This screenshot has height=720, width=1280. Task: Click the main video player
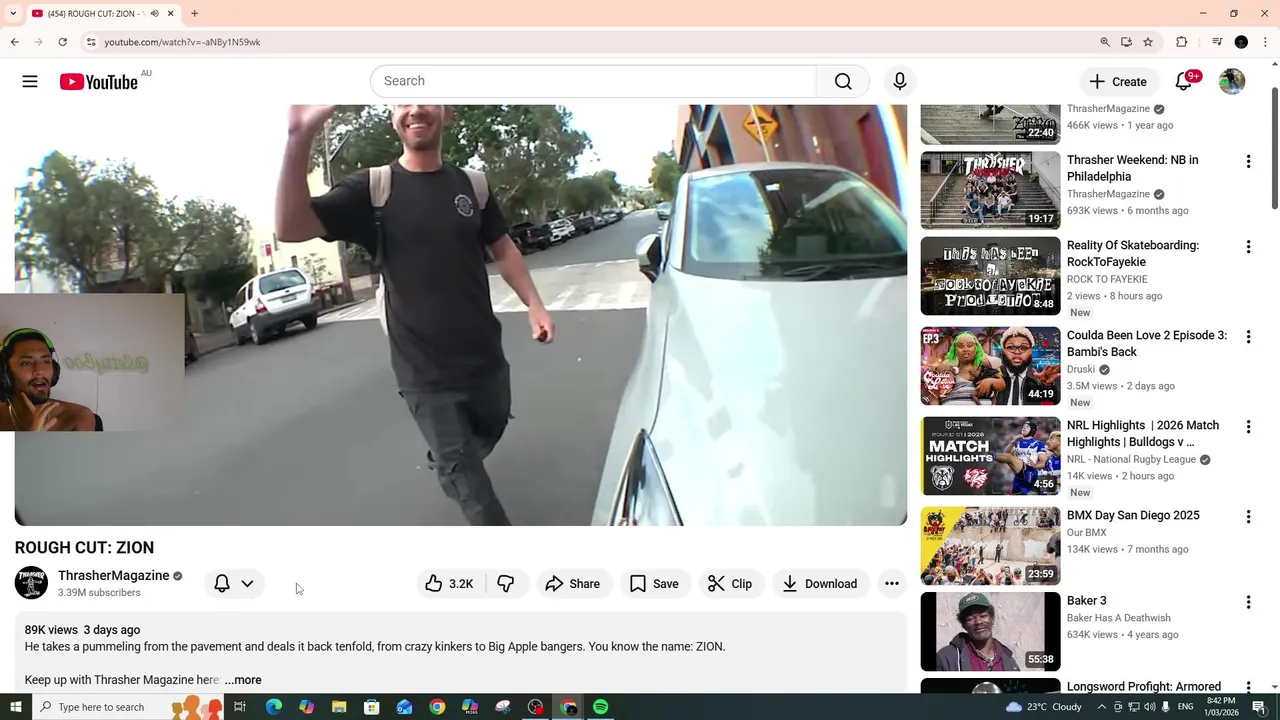[461, 315]
